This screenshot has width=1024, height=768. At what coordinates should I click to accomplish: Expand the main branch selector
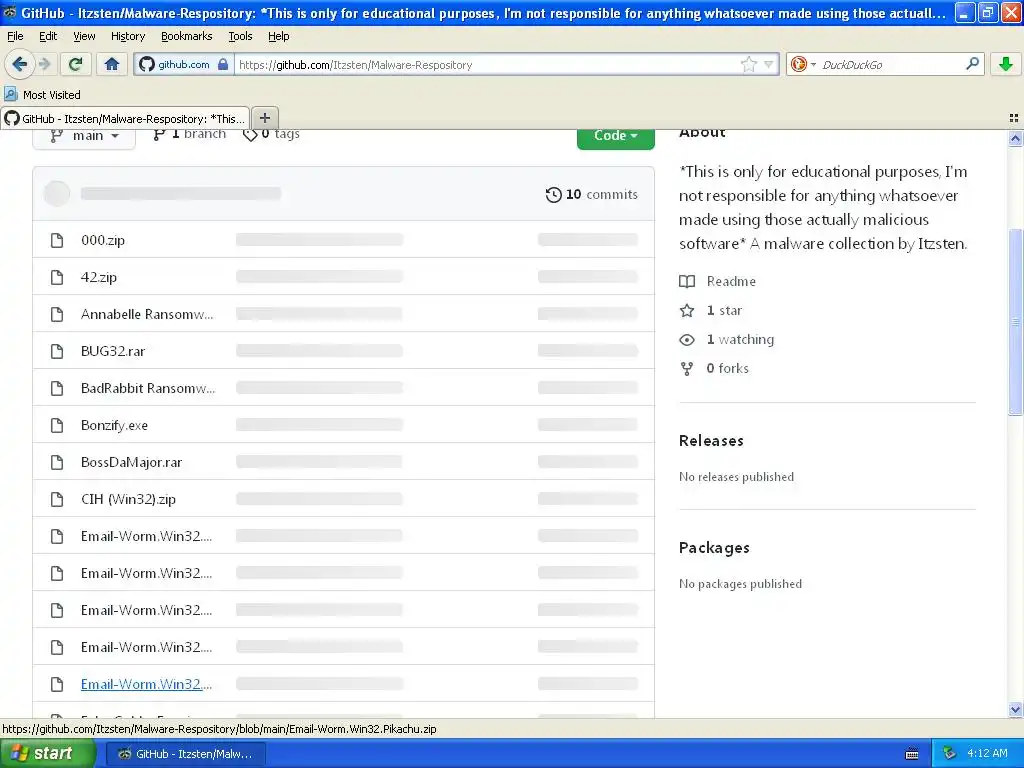click(84, 136)
